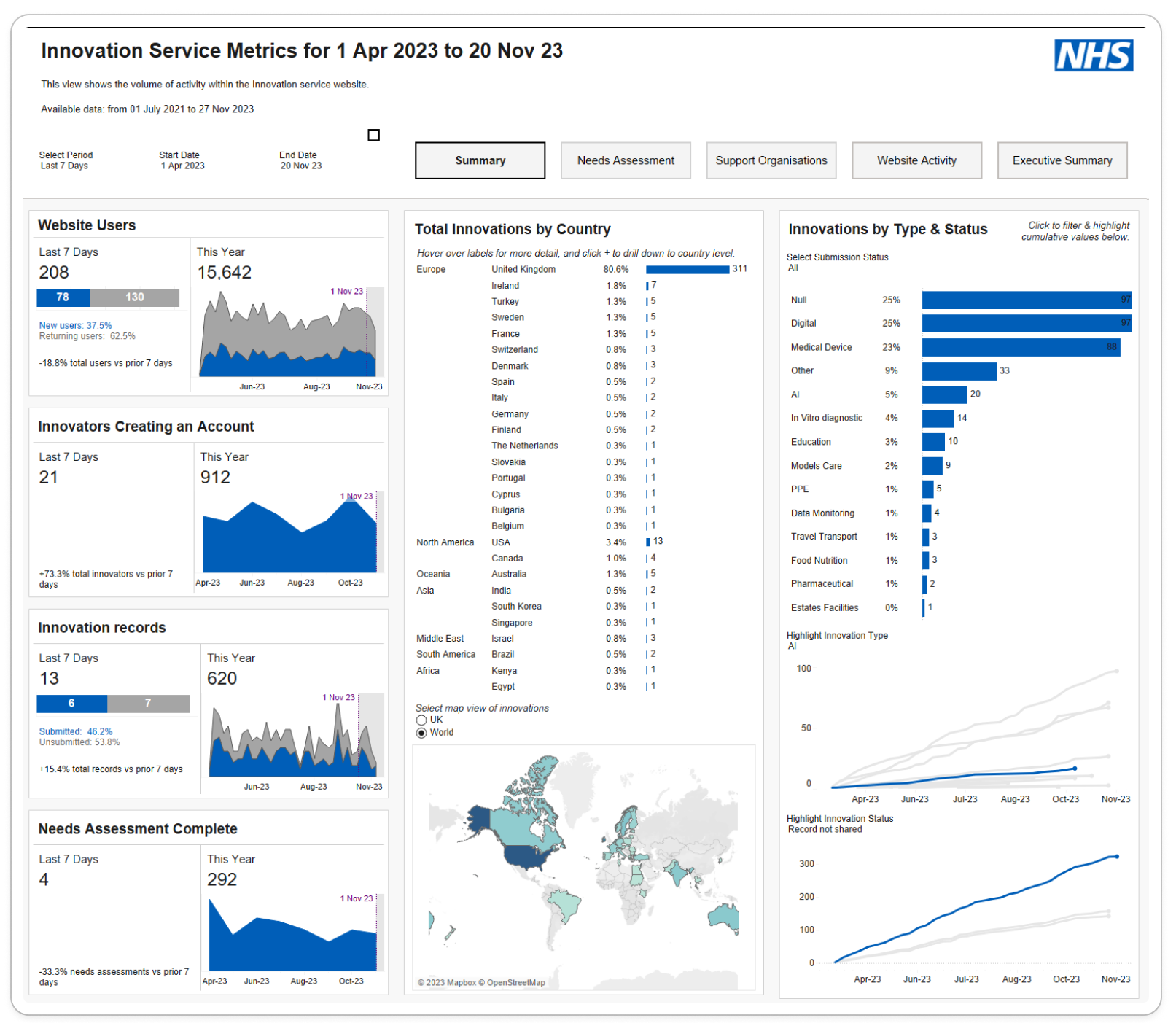
Task: Open the OpenStreetMap attribution link
Action: pos(515,983)
